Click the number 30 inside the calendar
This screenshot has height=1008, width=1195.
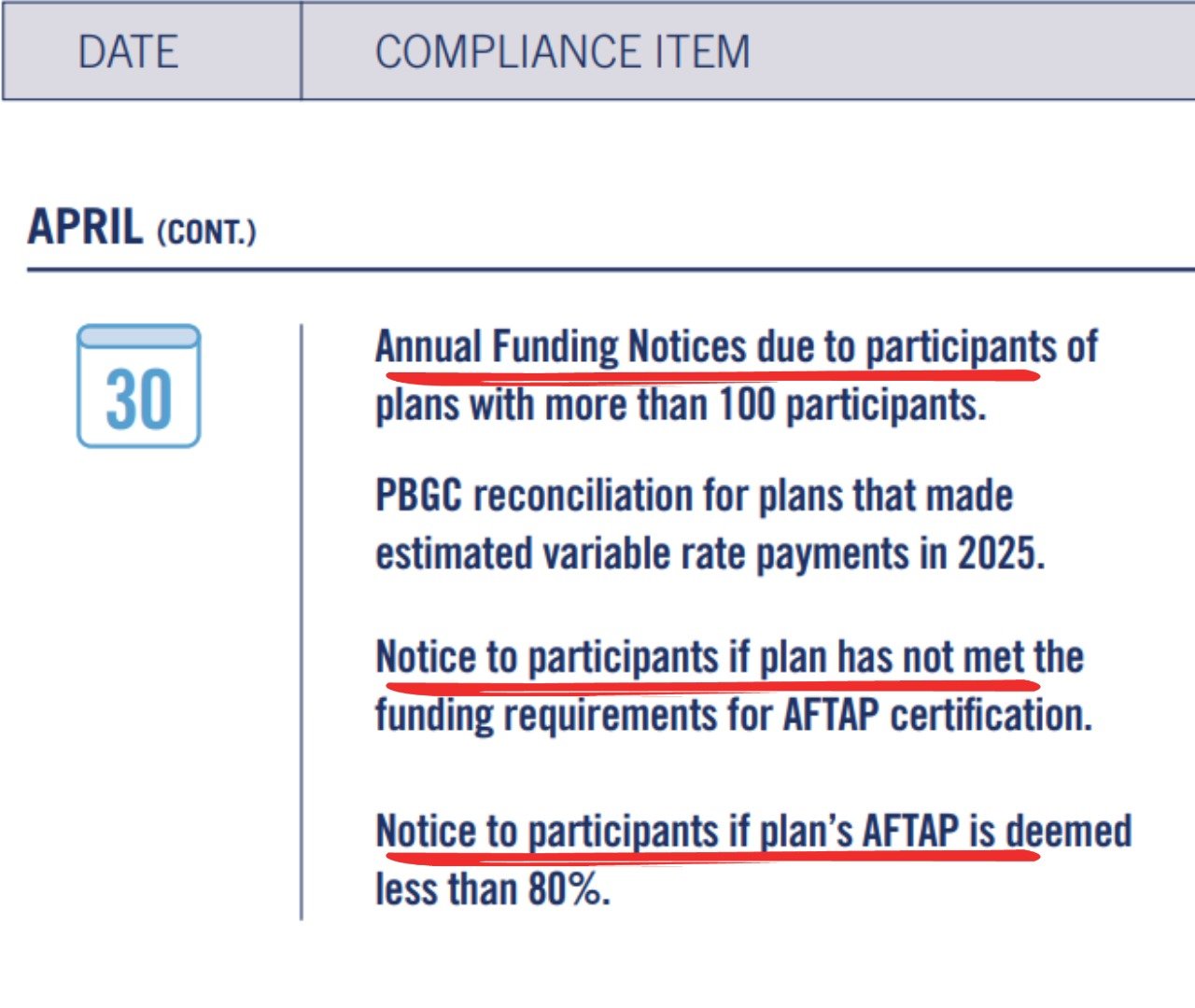(x=139, y=399)
